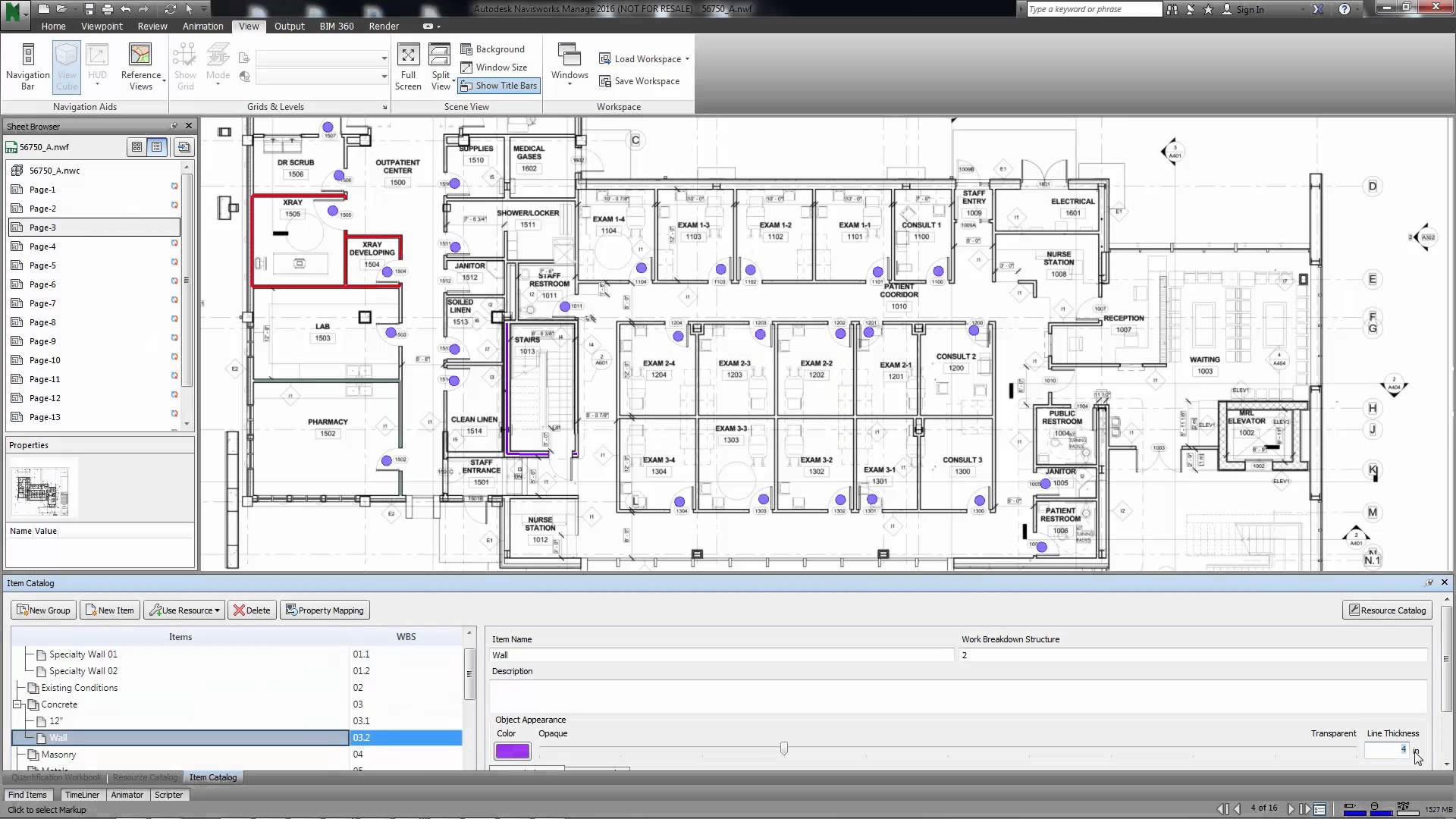Switch Sheet Browser to thumbnail view
This screenshot has width=1456, height=819.
tap(136, 146)
